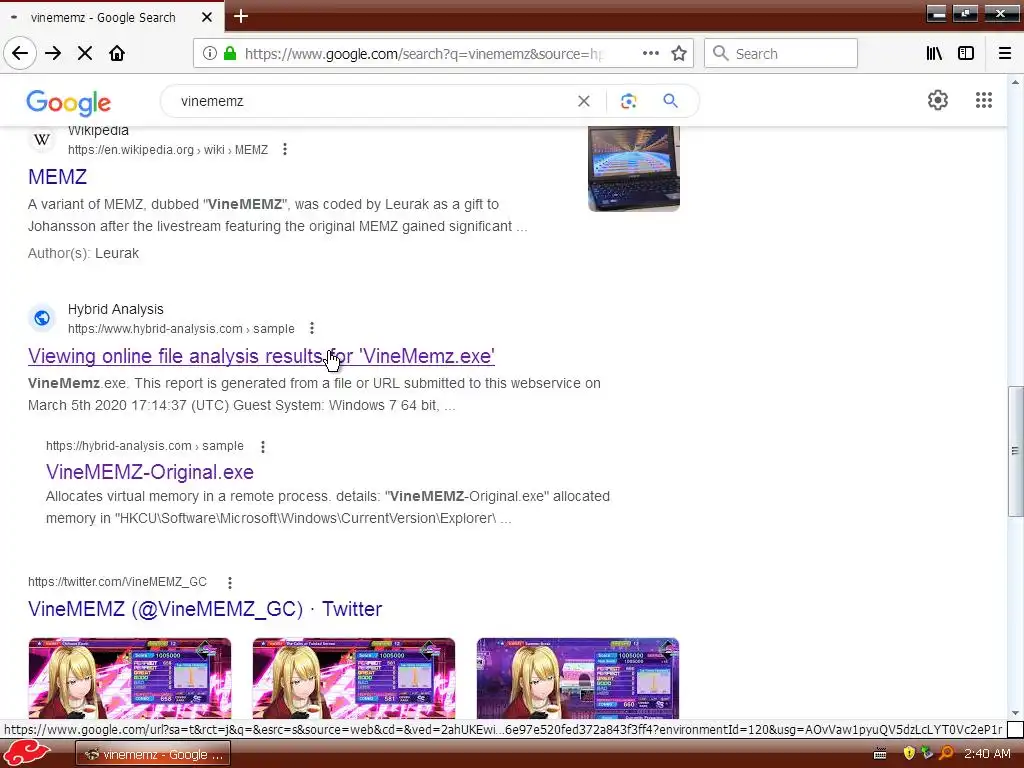This screenshot has height=768, width=1024.
Task: Show site information icon in address bar
Action: coord(210,54)
